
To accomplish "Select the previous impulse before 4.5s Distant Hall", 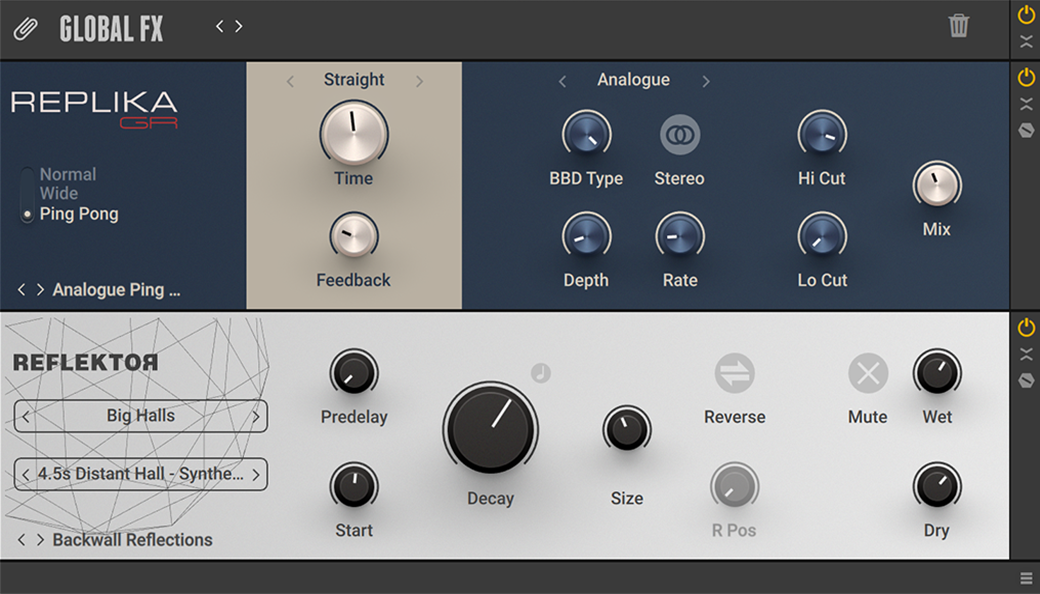I will 25,475.
